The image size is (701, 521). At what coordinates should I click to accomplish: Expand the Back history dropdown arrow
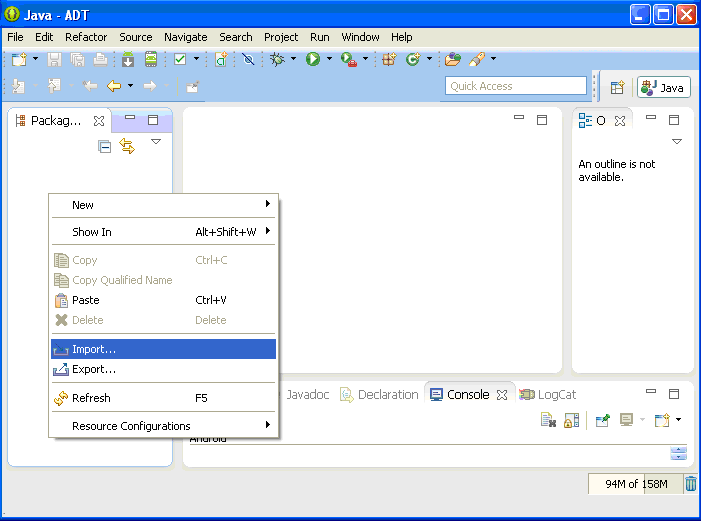tap(130, 85)
